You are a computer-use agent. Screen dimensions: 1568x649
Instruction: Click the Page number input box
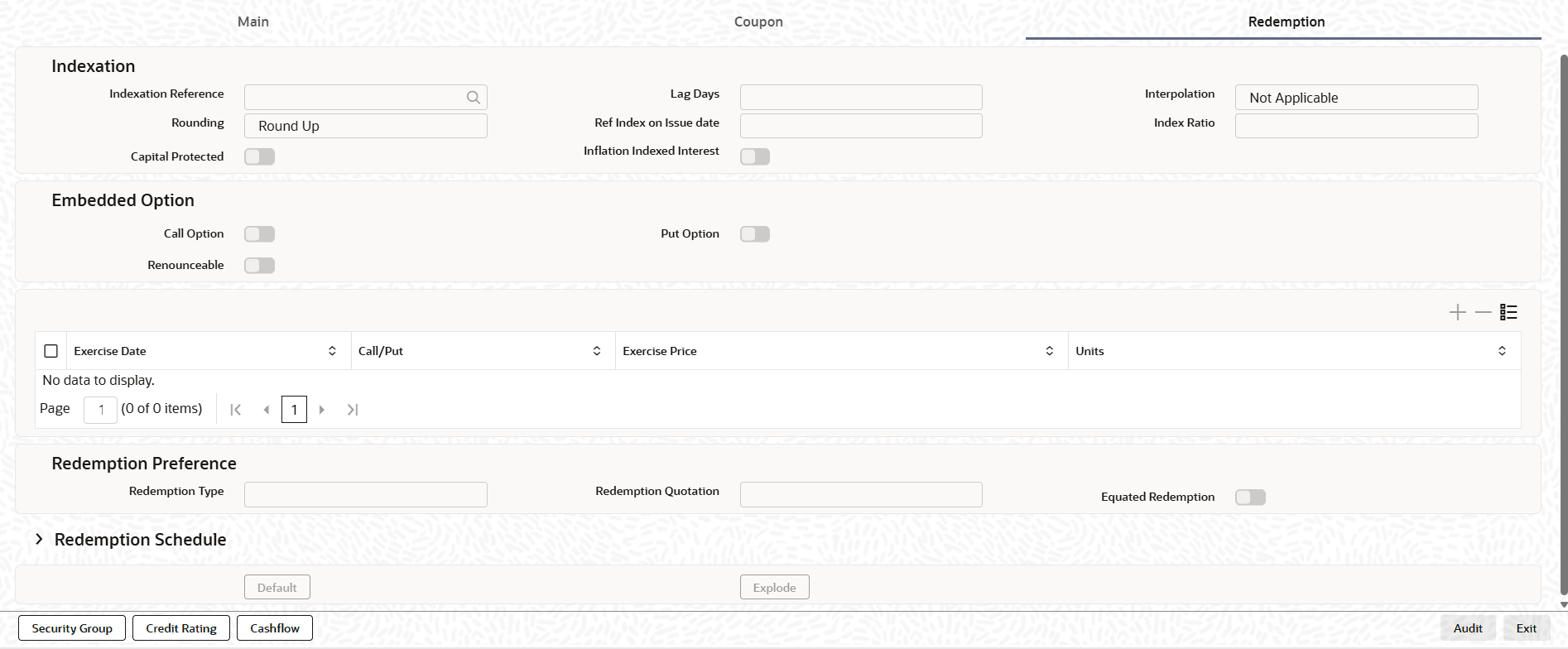click(100, 410)
